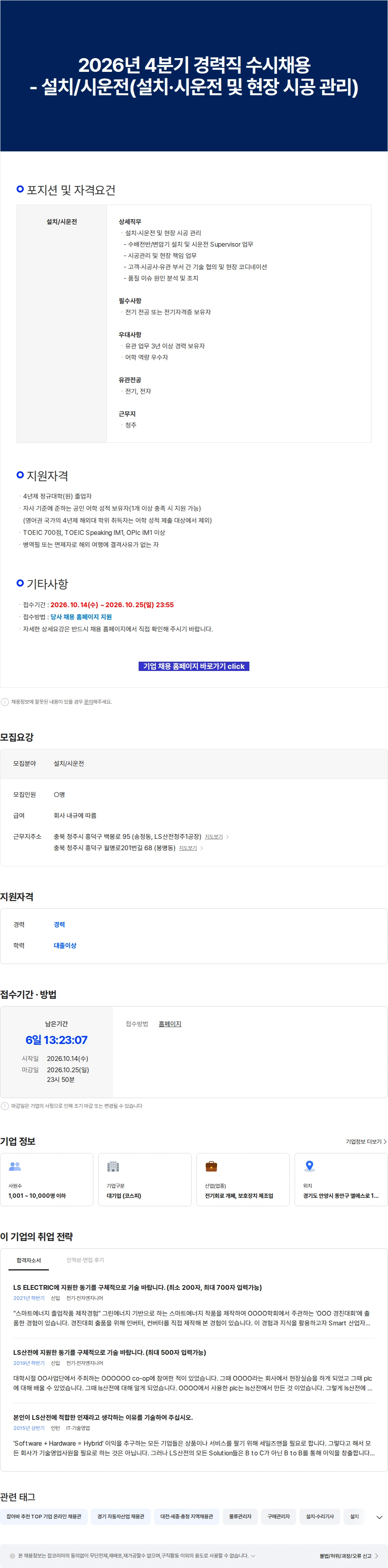Click the 사원수 people icon
The image size is (388, 1568).
tap(15, 1166)
